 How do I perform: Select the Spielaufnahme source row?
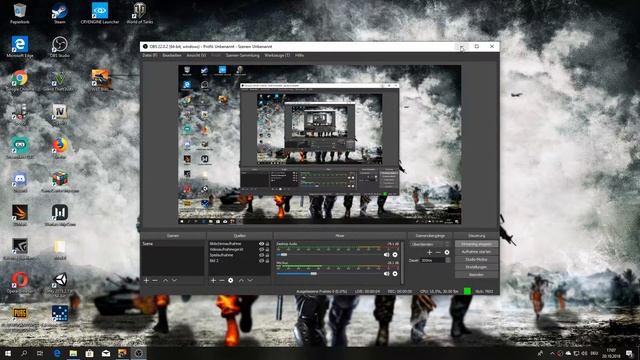[239, 255]
